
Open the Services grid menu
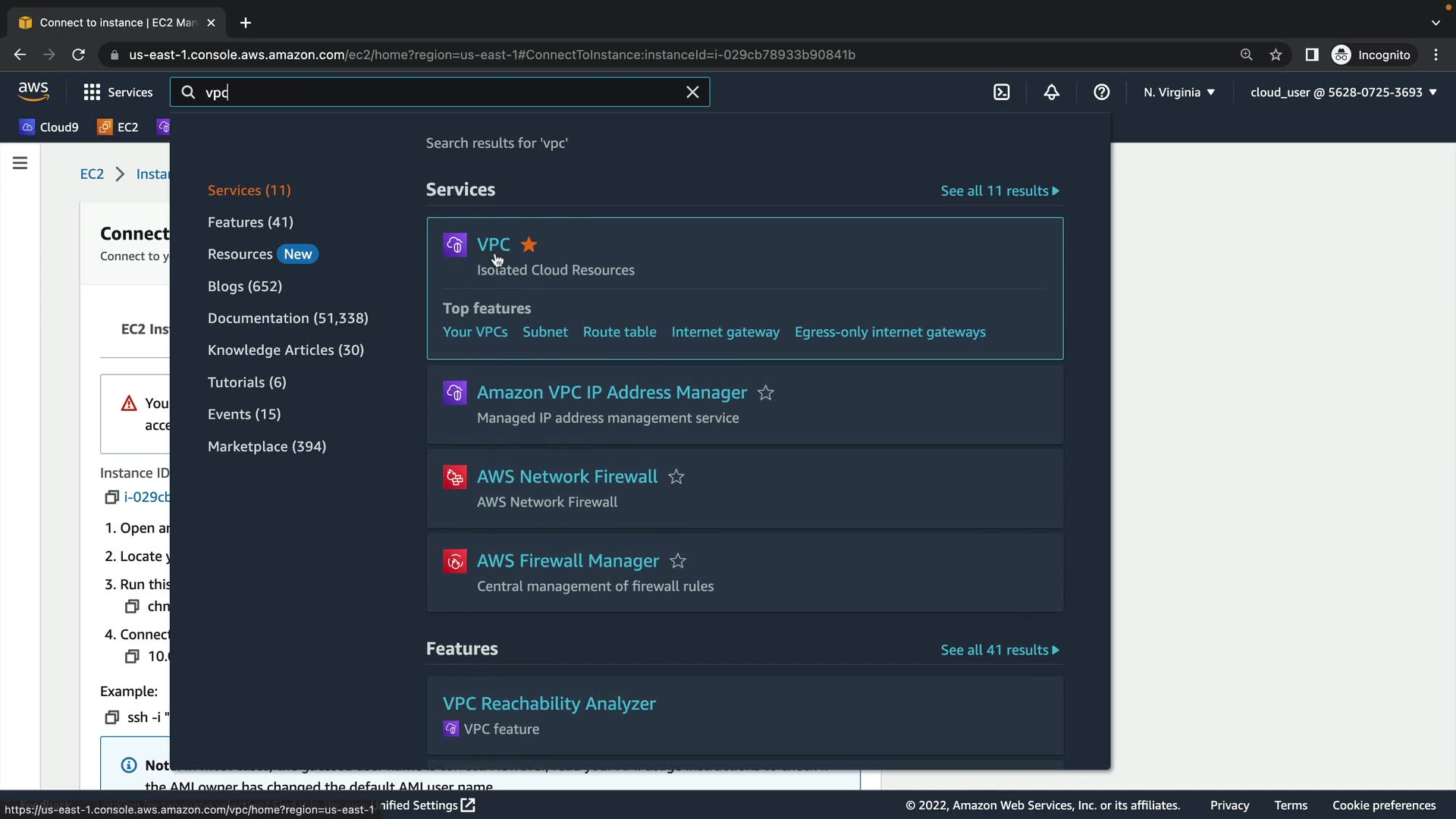pyautogui.click(x=118, y=92)
